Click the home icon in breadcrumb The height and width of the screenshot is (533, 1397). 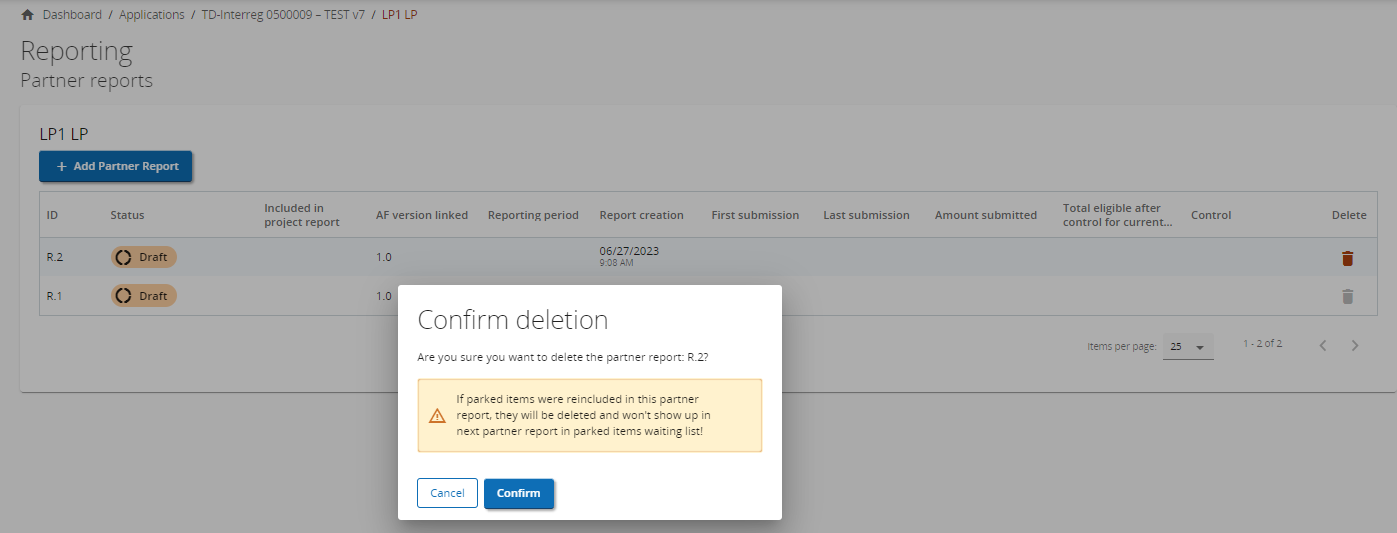pos(28,15)
